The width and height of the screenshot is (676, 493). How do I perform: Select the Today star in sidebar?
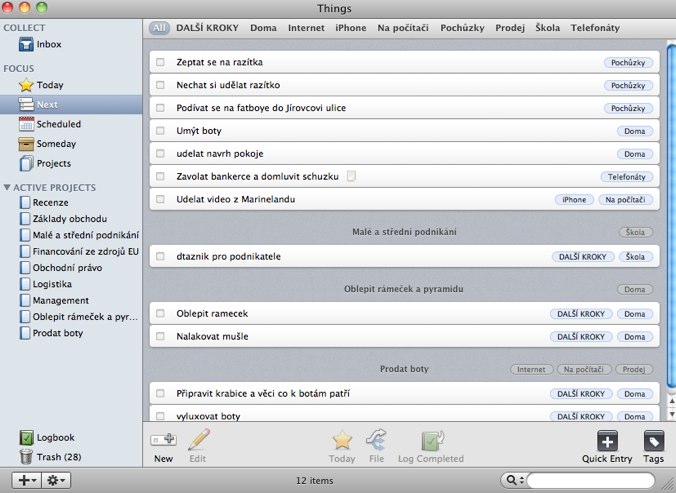(x=28, y=85)
